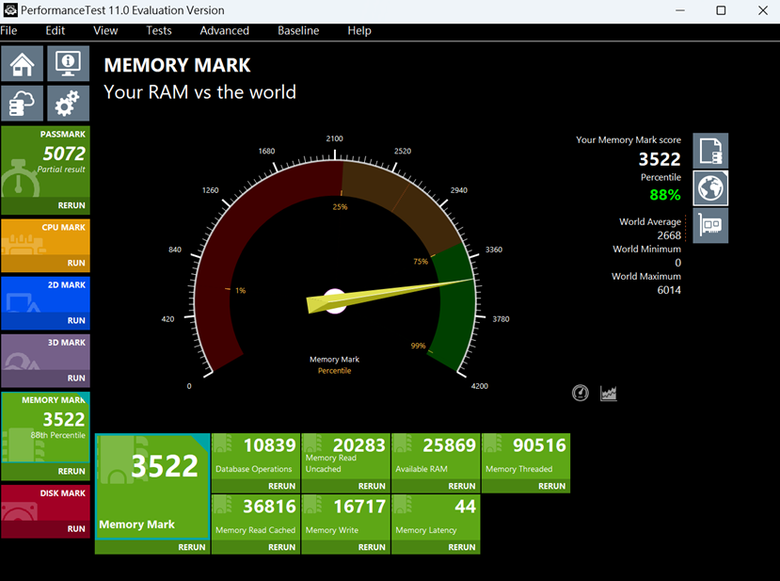Select the CPU Mark tile

[x=45, y=237]
